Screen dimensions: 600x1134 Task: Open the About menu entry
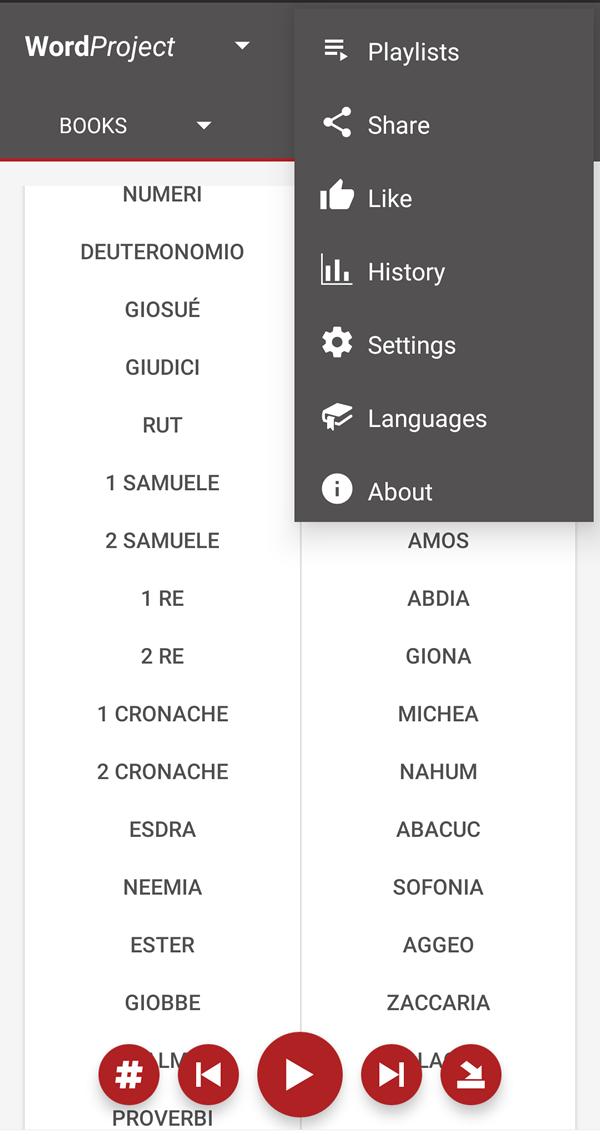click(400, 491)
